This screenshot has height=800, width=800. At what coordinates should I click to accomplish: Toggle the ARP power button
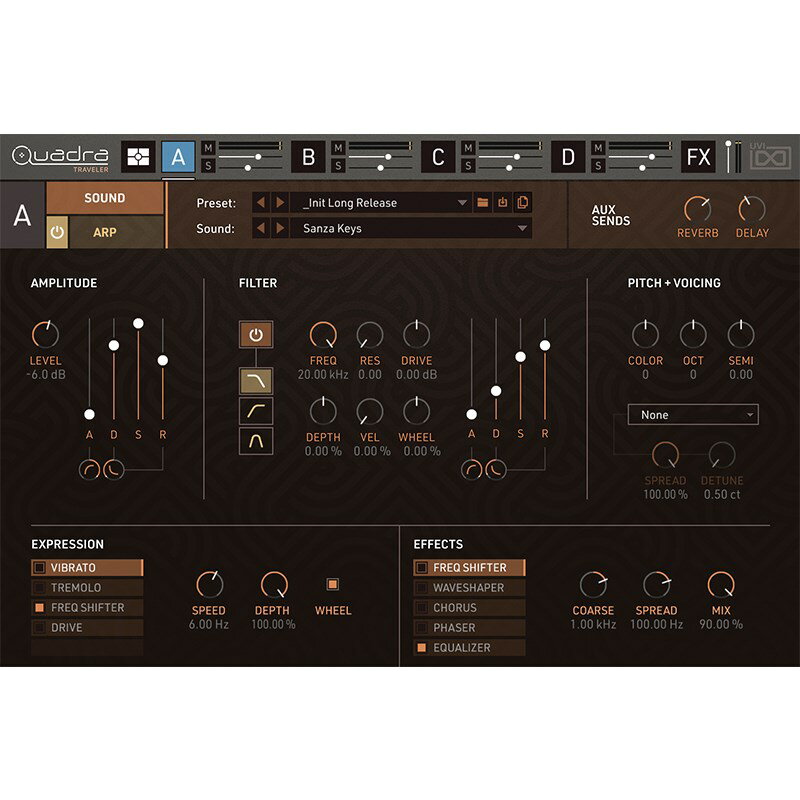pyautogui.click(x=57, y=232)
